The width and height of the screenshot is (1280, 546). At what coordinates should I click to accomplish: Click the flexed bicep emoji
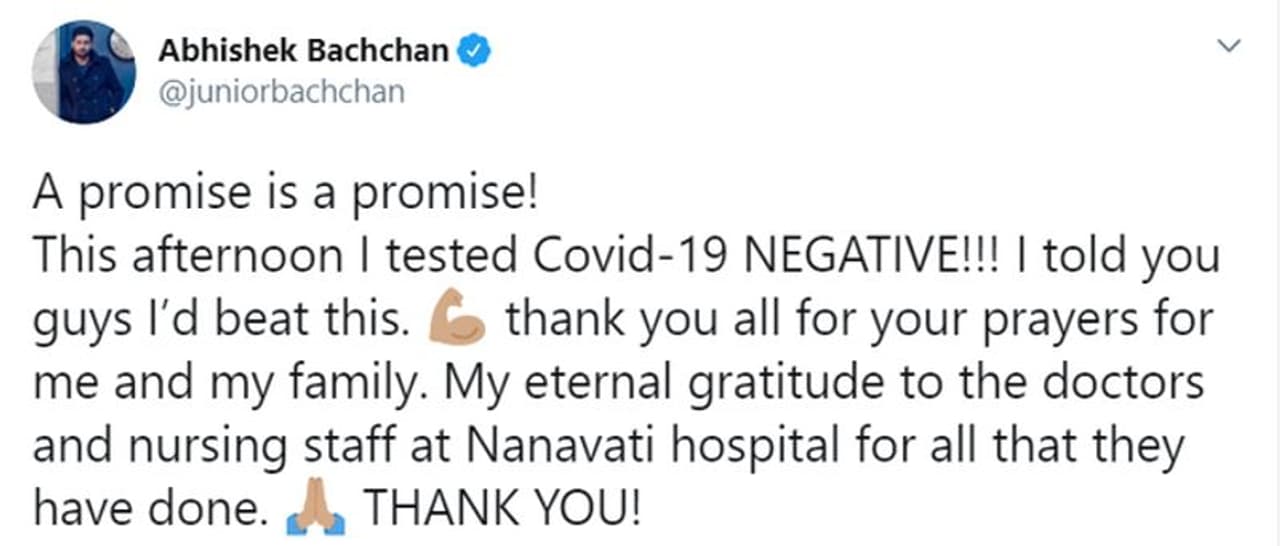[457, 322]
